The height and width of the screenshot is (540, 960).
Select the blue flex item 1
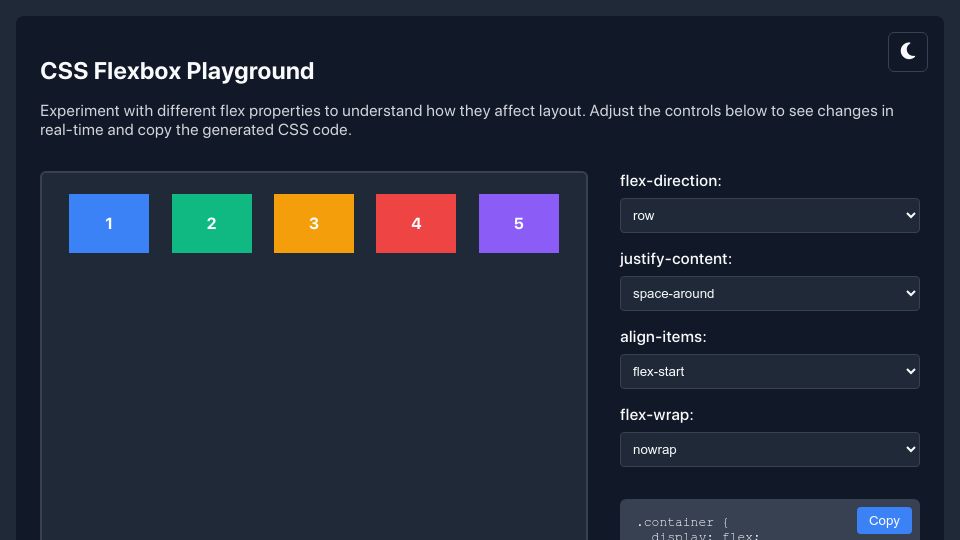click(109, 223)
